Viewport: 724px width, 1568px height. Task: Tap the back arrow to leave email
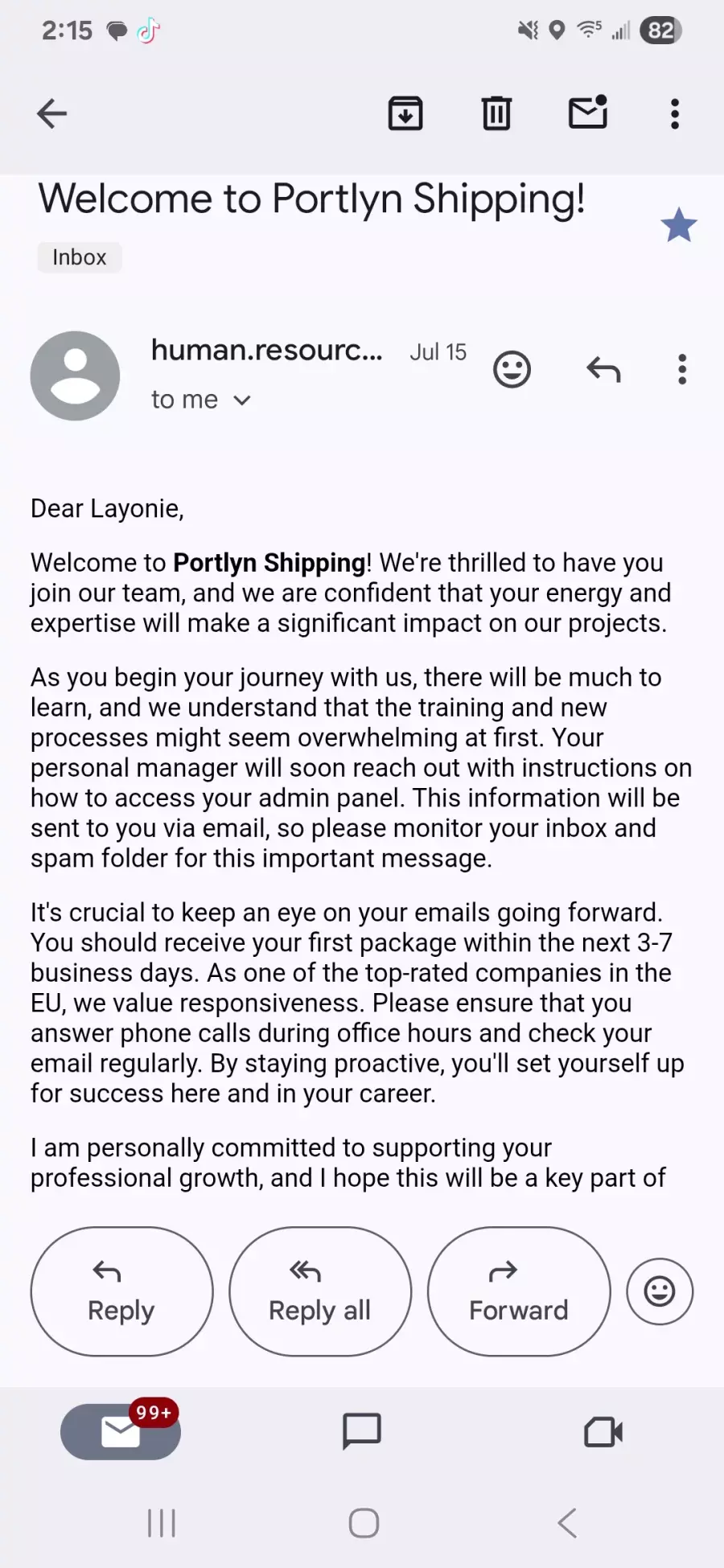pos(52,113)
